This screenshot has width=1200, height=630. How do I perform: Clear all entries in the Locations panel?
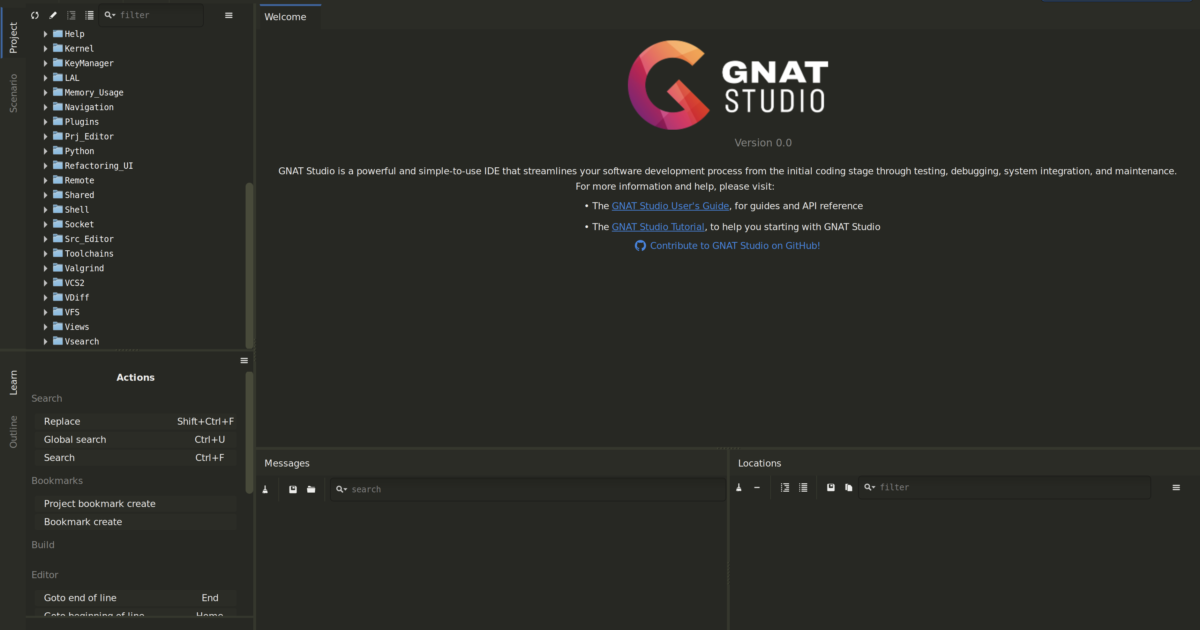pyautogui.click(x=738, y=488)
